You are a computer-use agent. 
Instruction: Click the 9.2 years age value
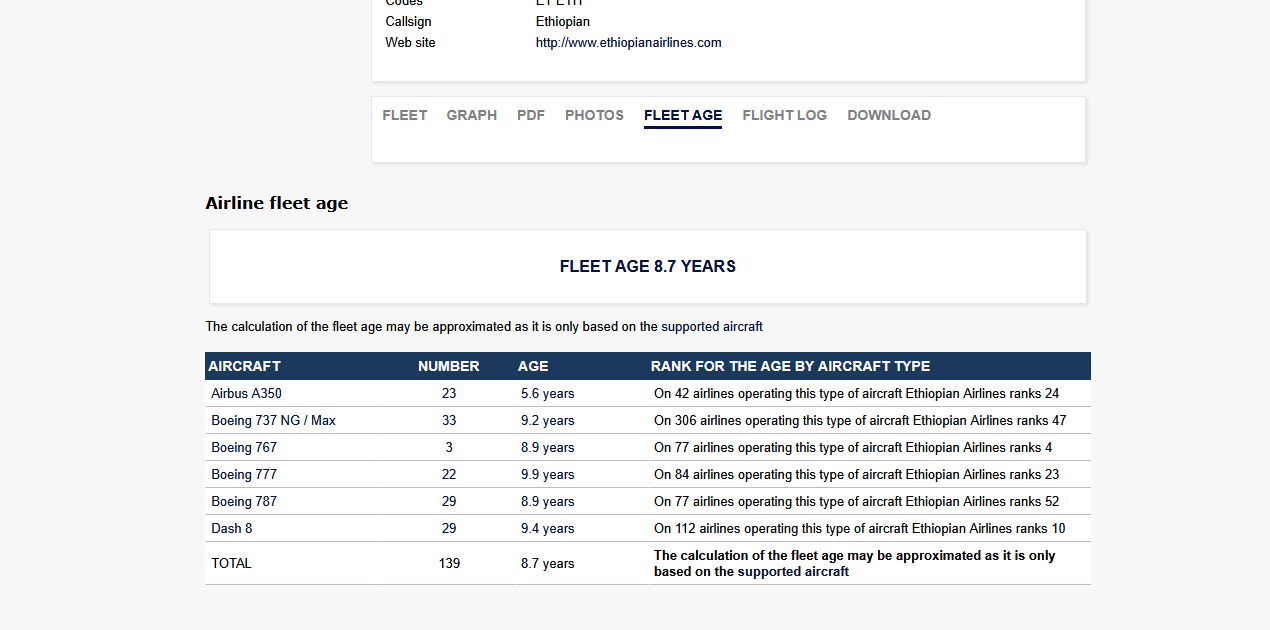pyautogui.click(x=548, y=421)
